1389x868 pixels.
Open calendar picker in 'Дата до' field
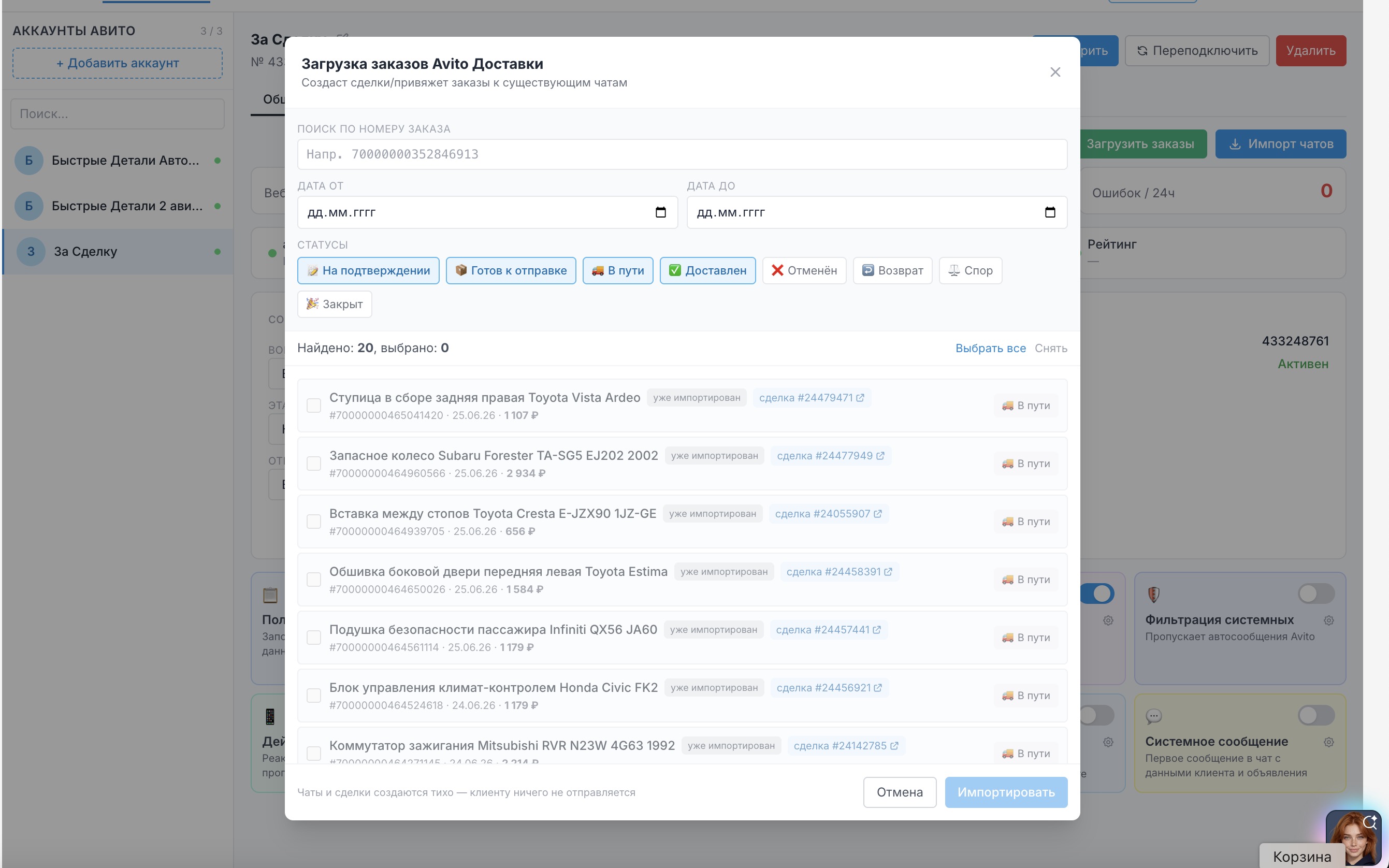pyautogui.click(x=1050, y=212)
